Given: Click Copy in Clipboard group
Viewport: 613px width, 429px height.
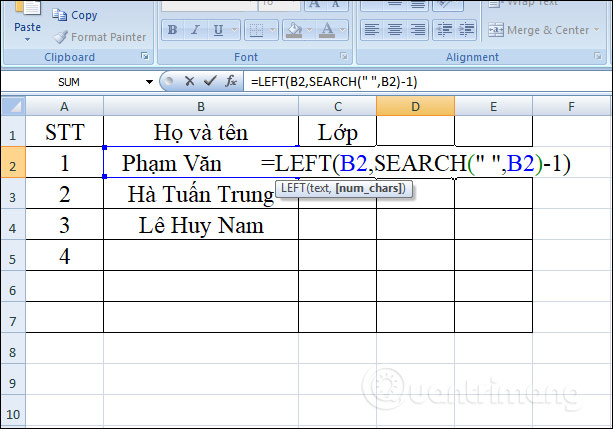Looking at the screenshot, I should (75, 15).
